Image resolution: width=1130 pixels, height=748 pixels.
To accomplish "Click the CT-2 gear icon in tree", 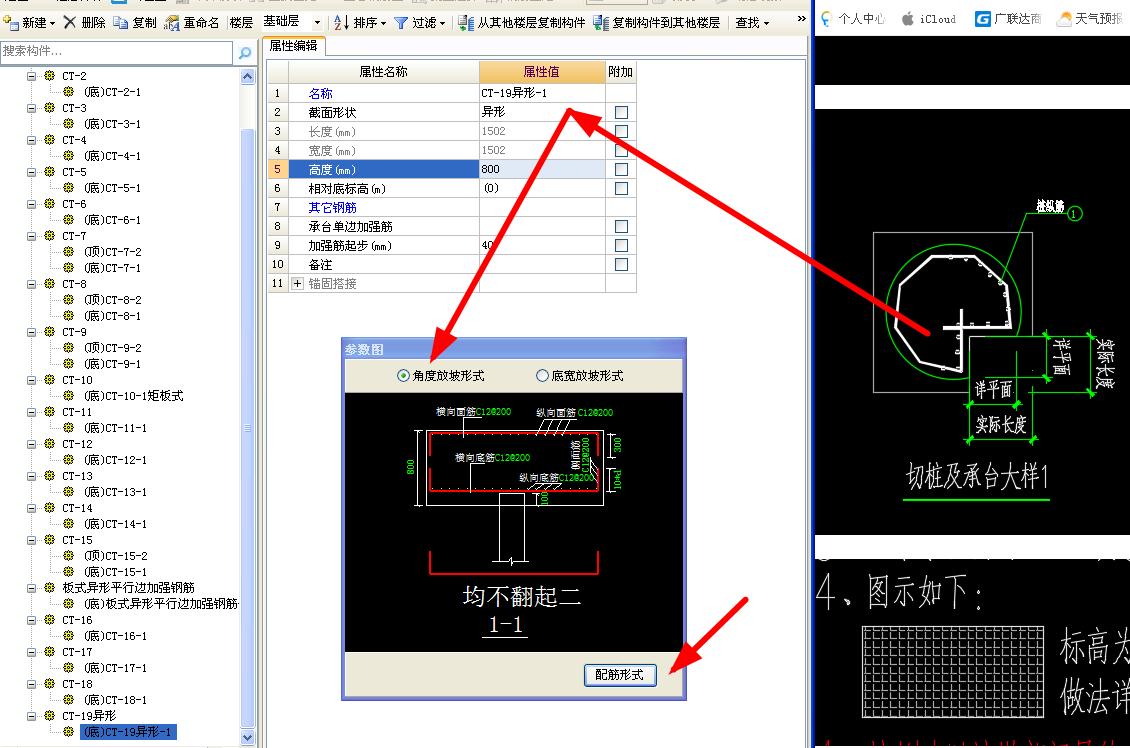I will (49, 76).
